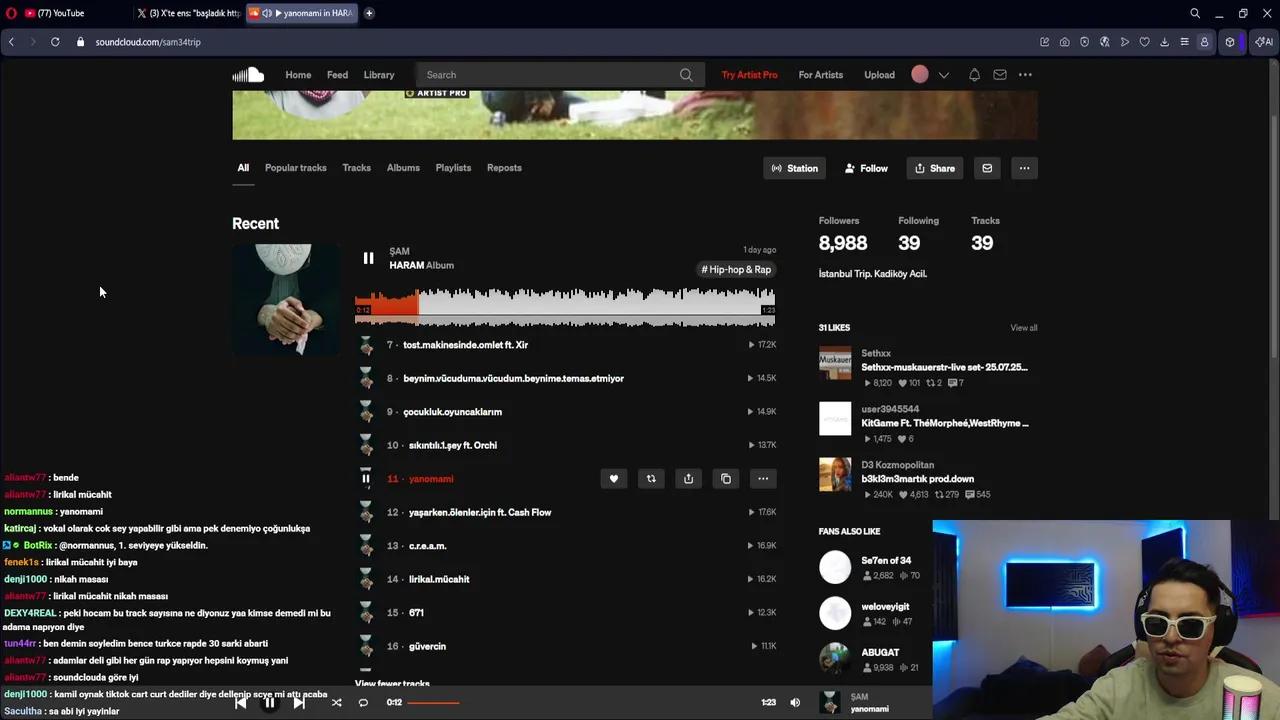Repost the track yanomami
The width and height of the screenshot is (1280, 720).
(651, 479)
